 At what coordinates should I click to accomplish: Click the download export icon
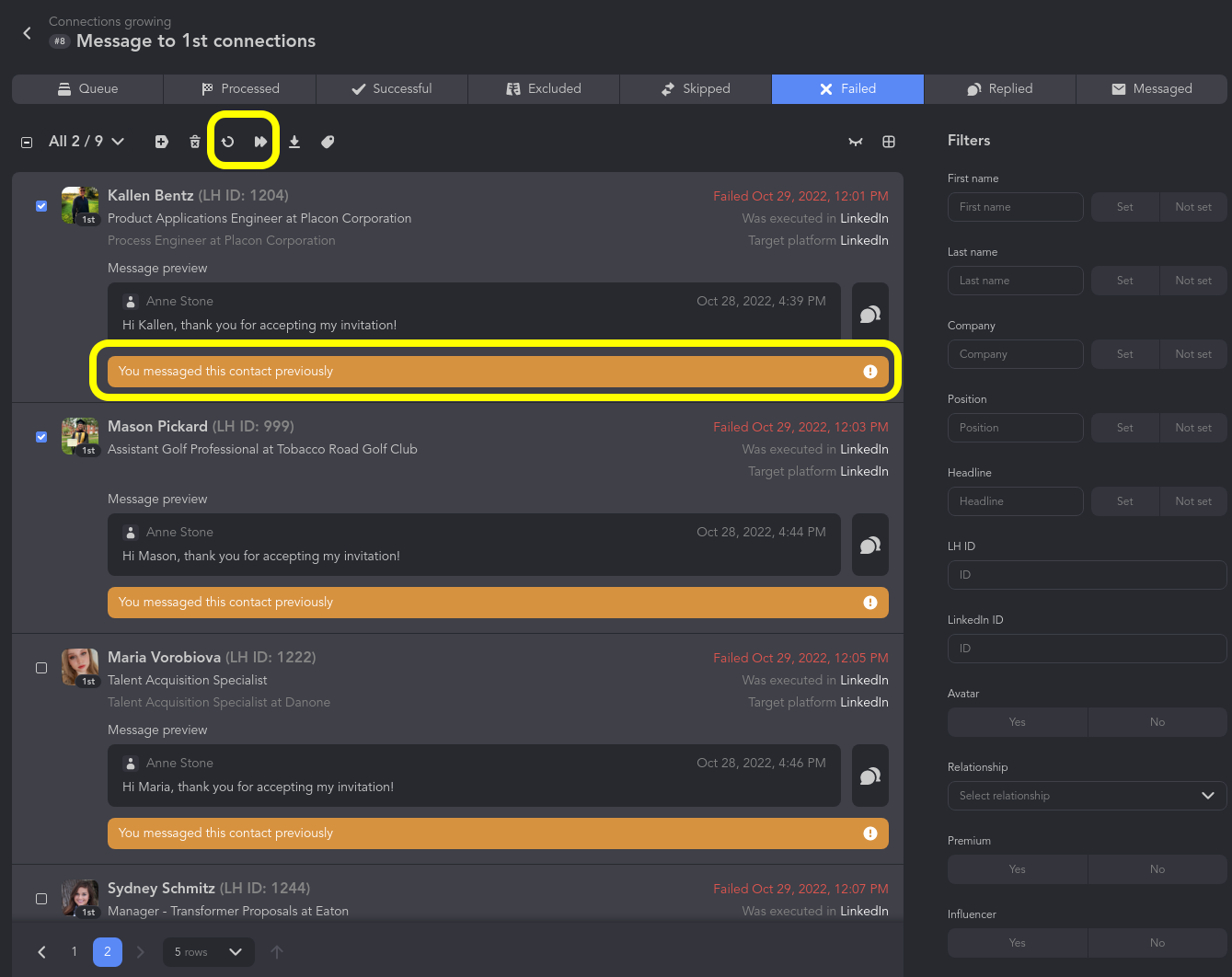294,142
